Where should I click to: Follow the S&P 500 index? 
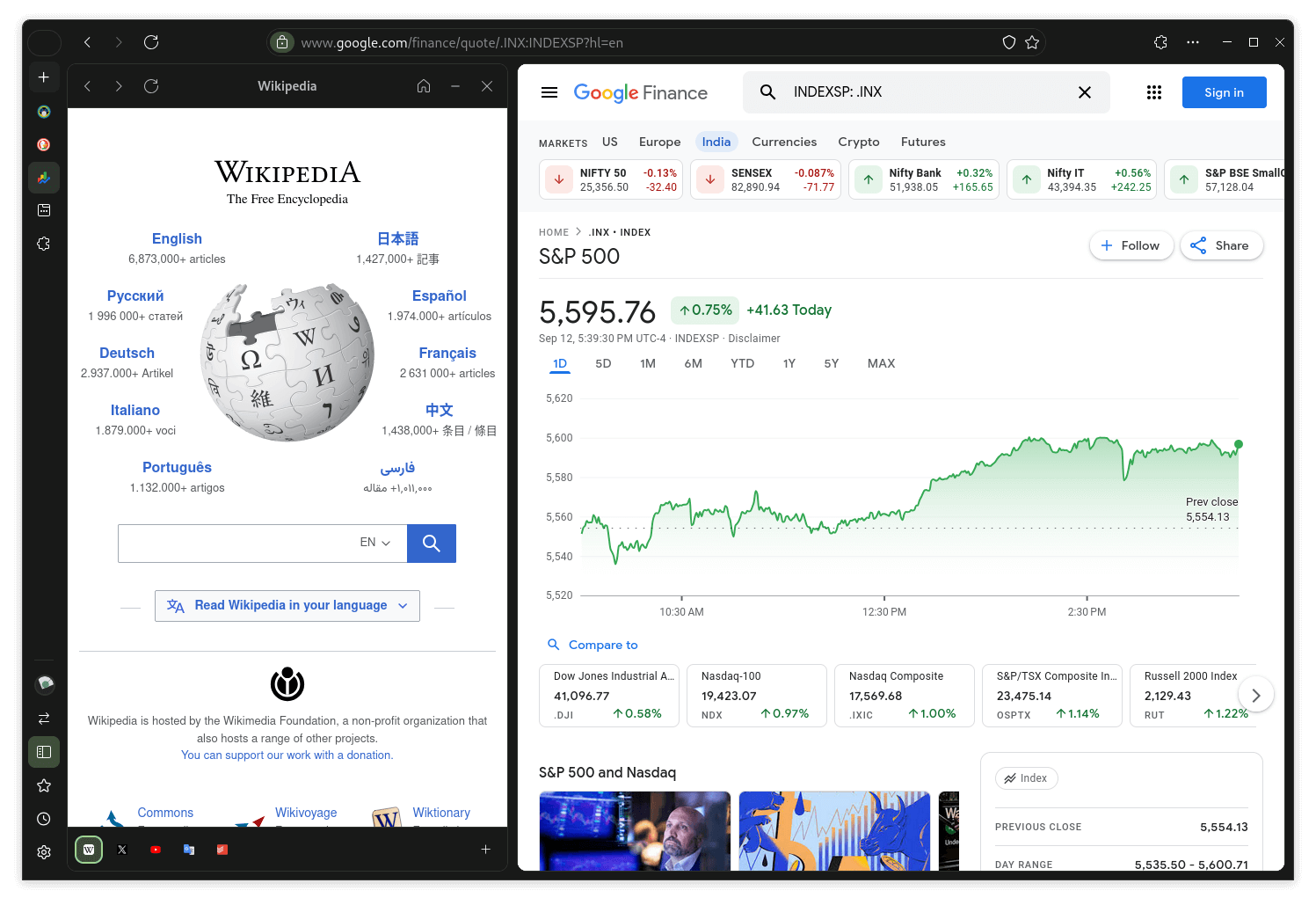(1132, 245)
